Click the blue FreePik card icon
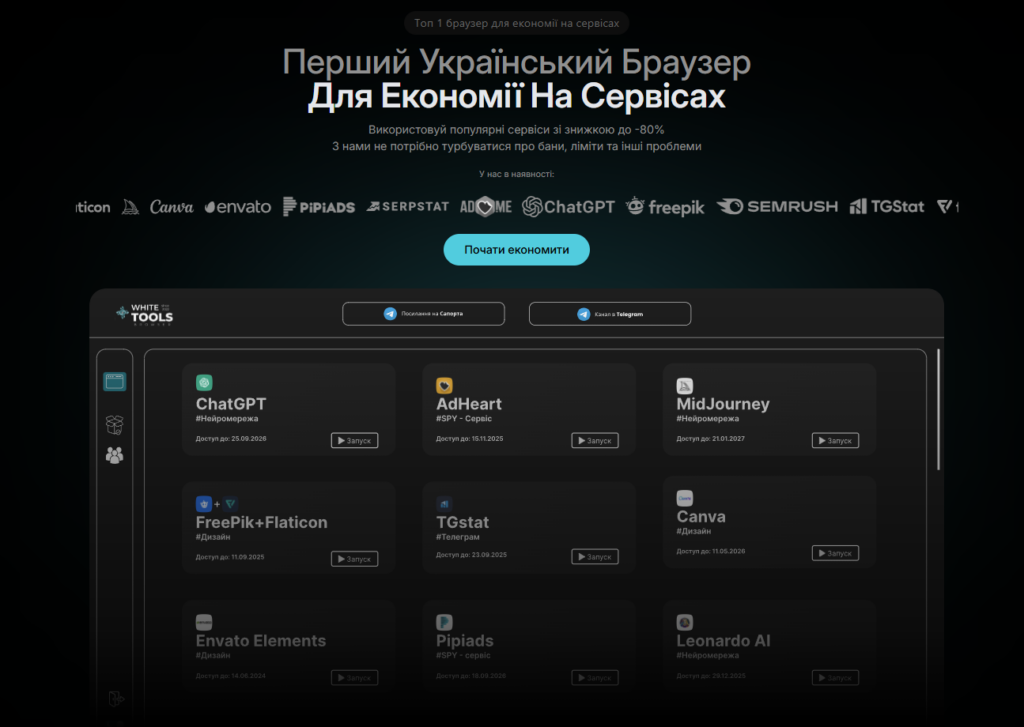The image size is (1024, 727). [x=204, y=504]
